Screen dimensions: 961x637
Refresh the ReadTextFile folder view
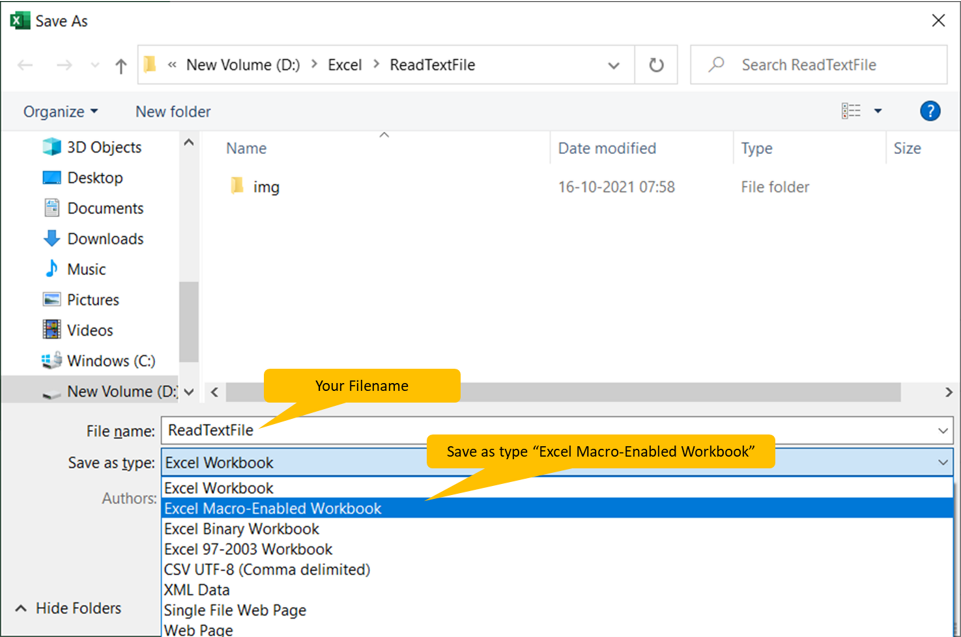[656, 65]
